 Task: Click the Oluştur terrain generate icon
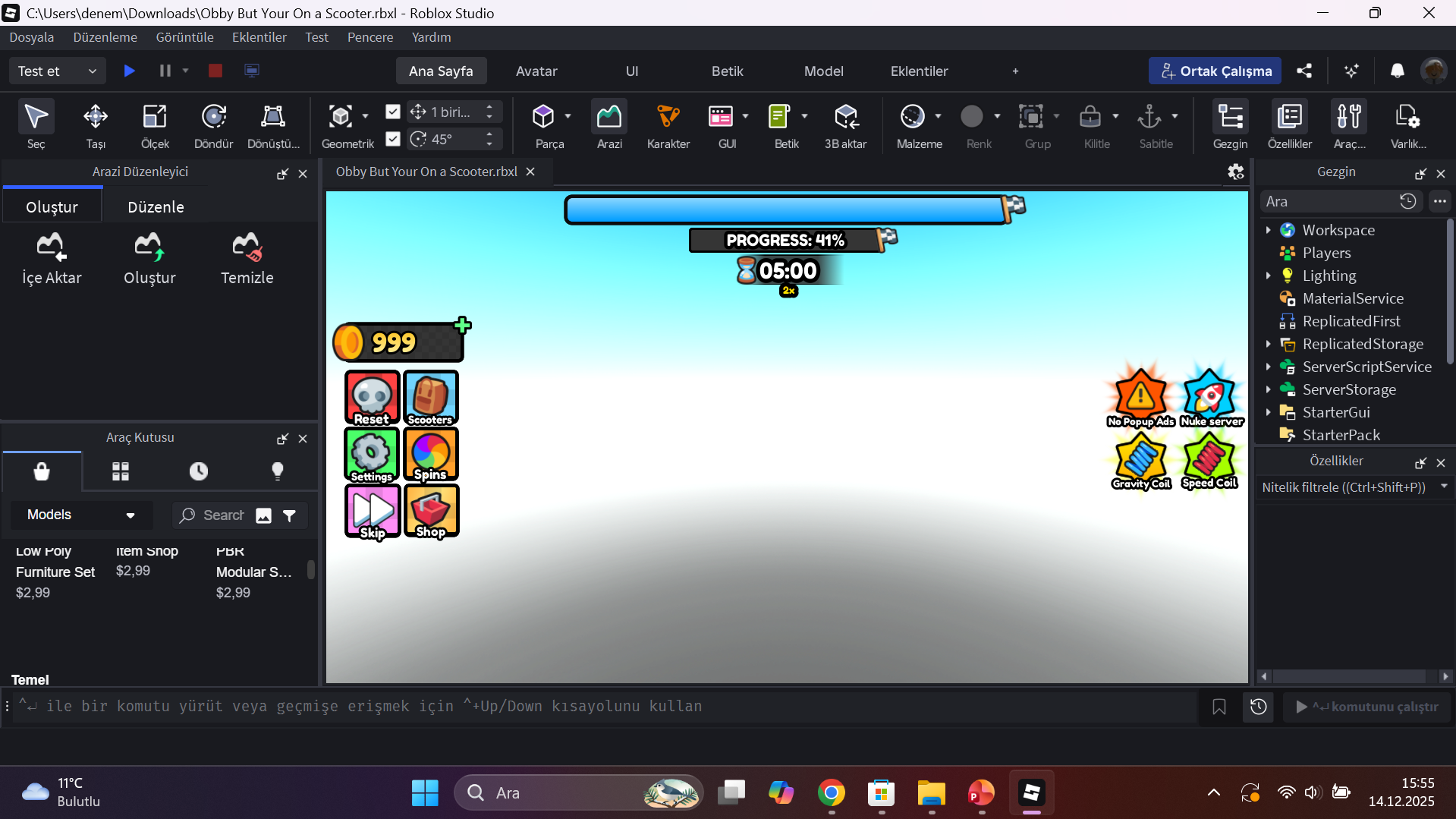point(149,260)
